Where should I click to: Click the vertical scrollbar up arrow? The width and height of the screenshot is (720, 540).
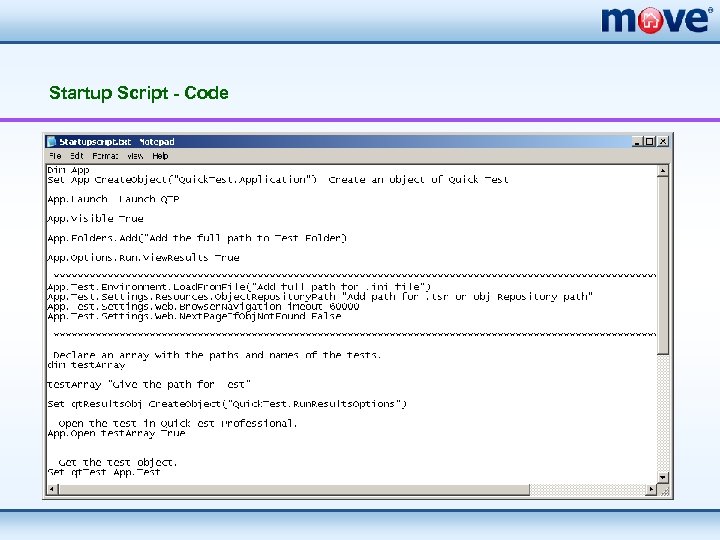tap(662, 171)
